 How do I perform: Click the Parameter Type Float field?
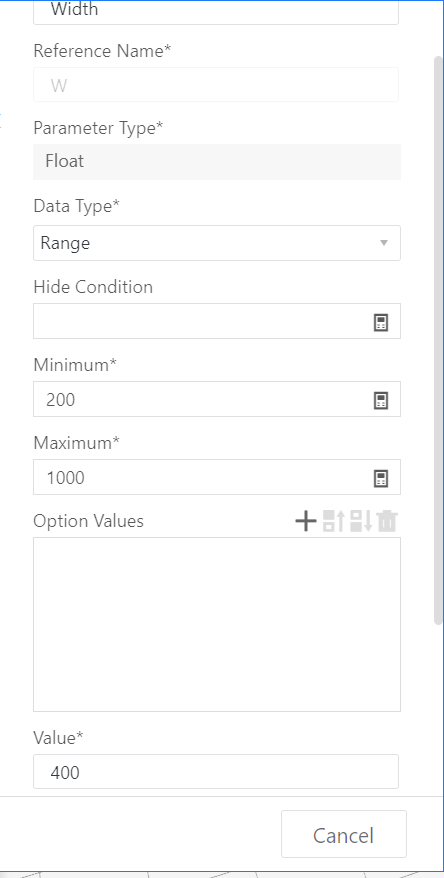click(x=217, y=162)
